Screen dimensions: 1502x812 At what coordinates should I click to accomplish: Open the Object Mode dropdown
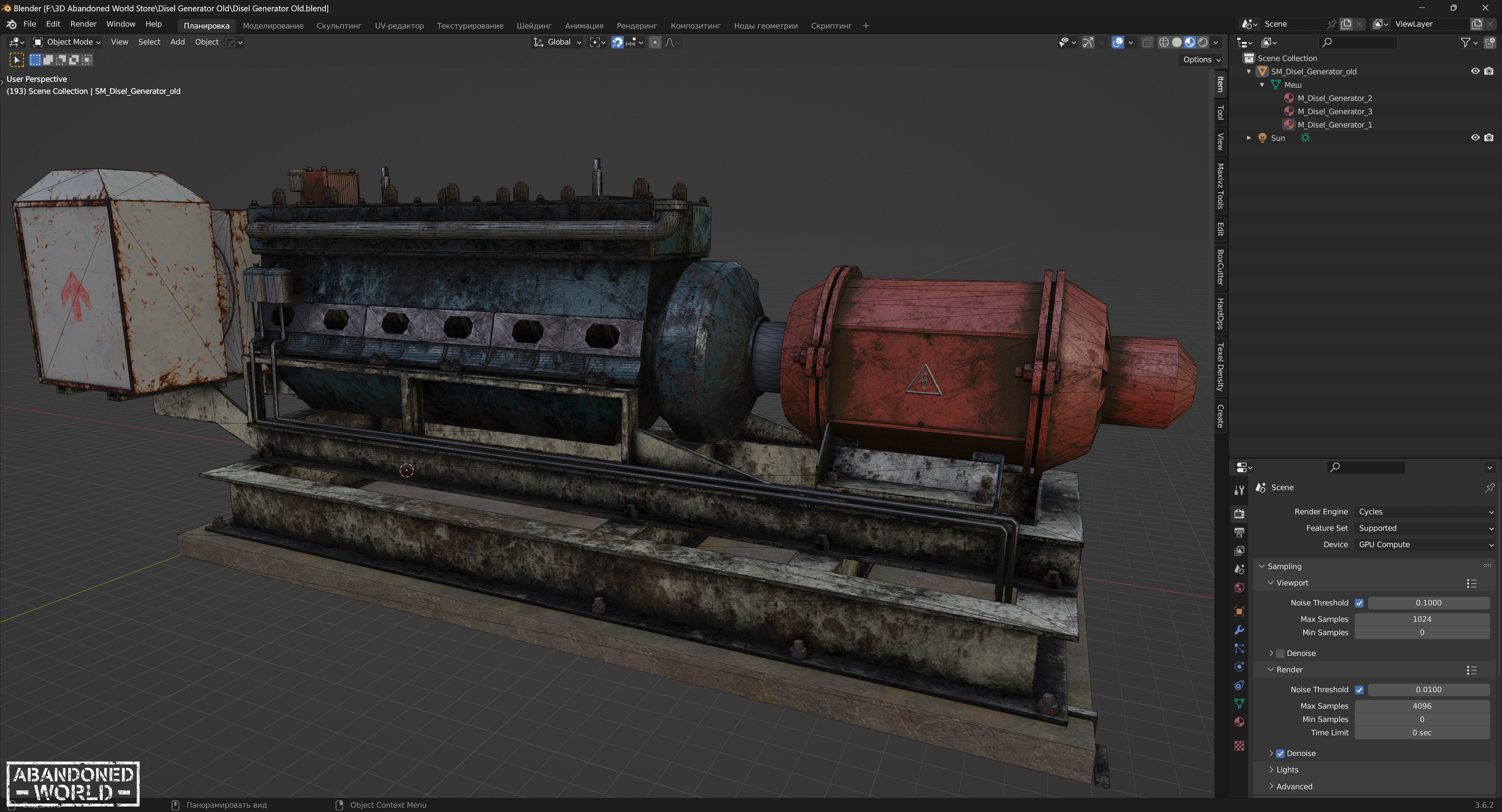pyautogui.click(x=67, y=42)
